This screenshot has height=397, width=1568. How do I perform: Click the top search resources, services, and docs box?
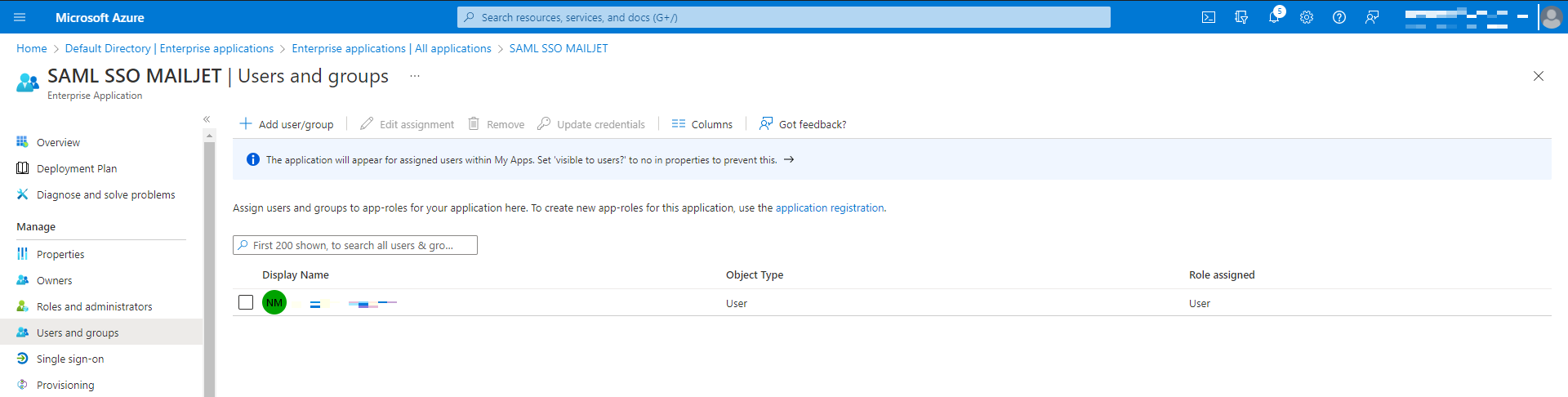784,17
